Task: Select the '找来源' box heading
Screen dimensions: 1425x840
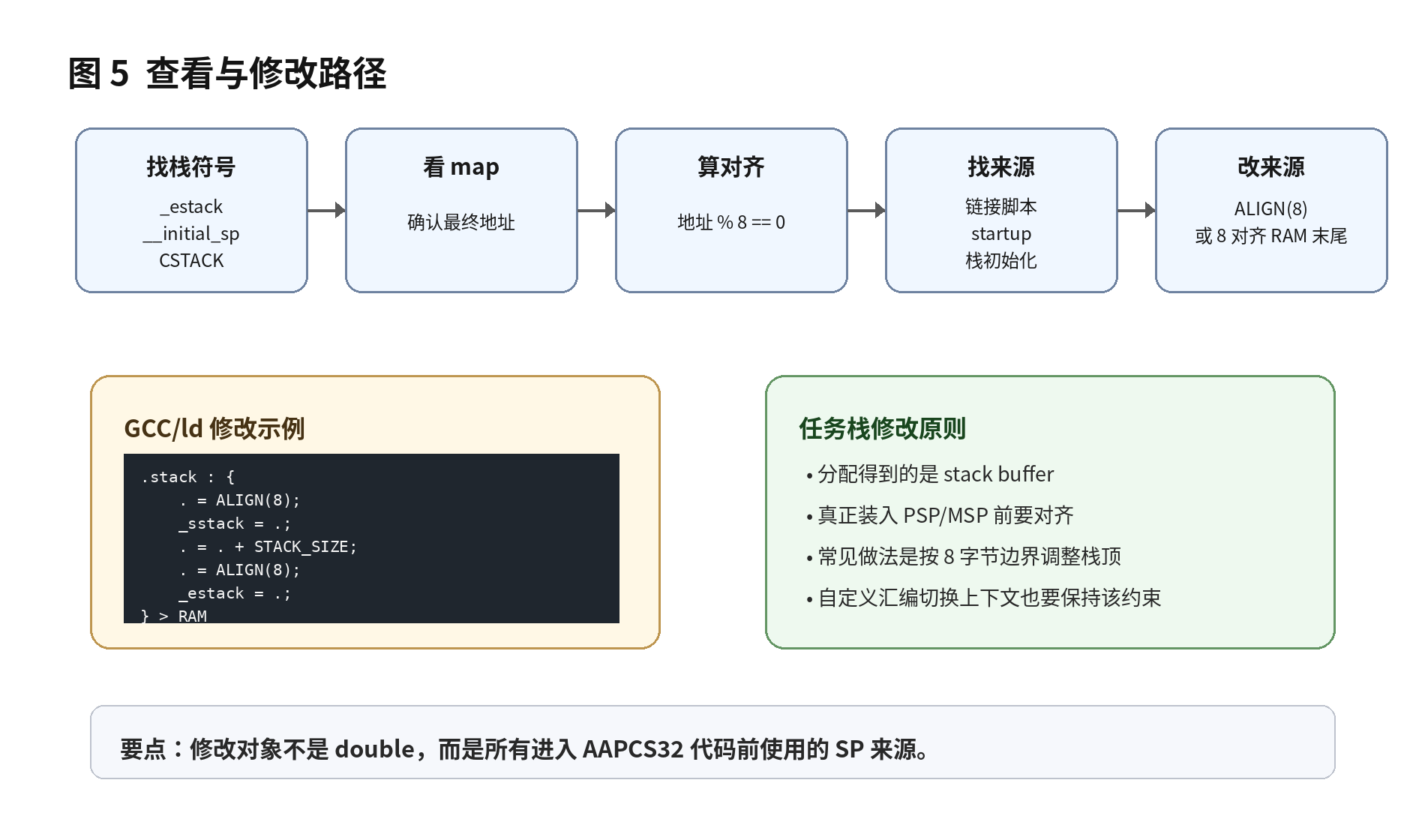Action: pos(1001,166)
